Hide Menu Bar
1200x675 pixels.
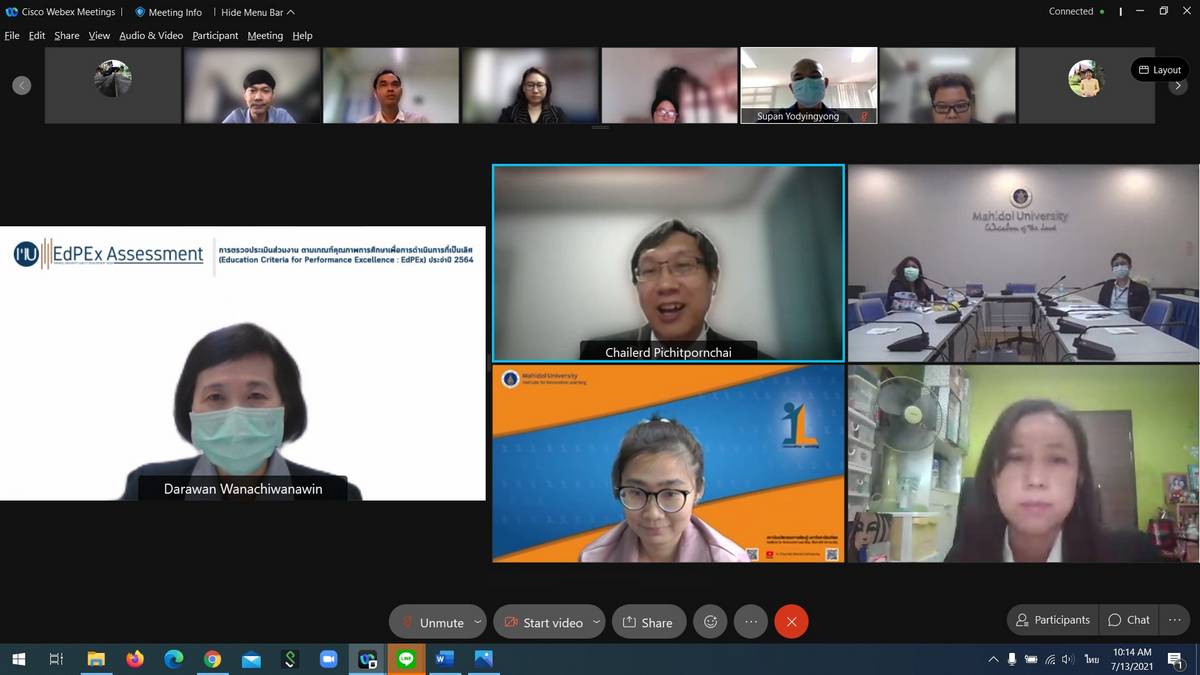coord(257,12)
